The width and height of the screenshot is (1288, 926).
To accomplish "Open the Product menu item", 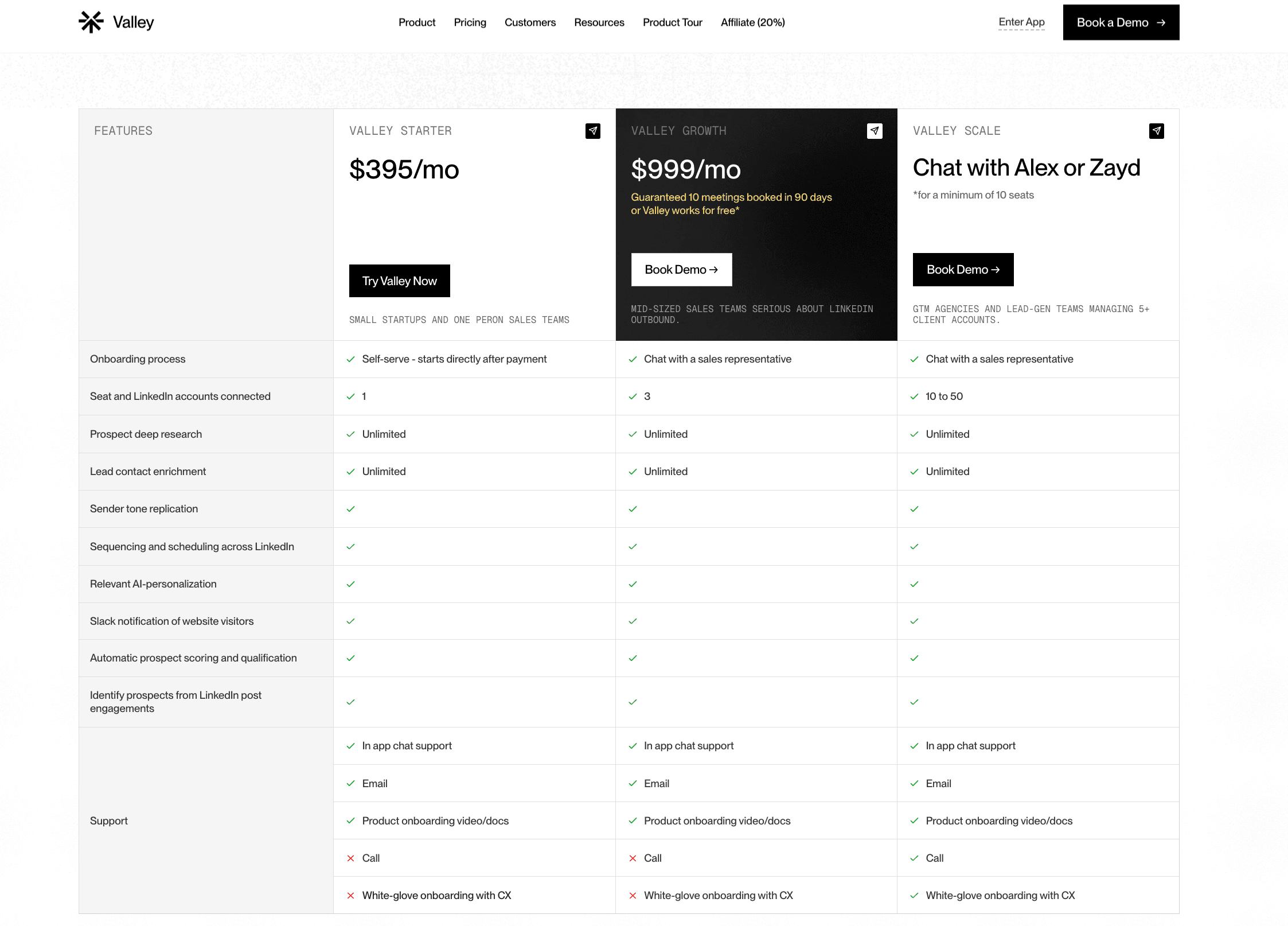I will 417,22.
